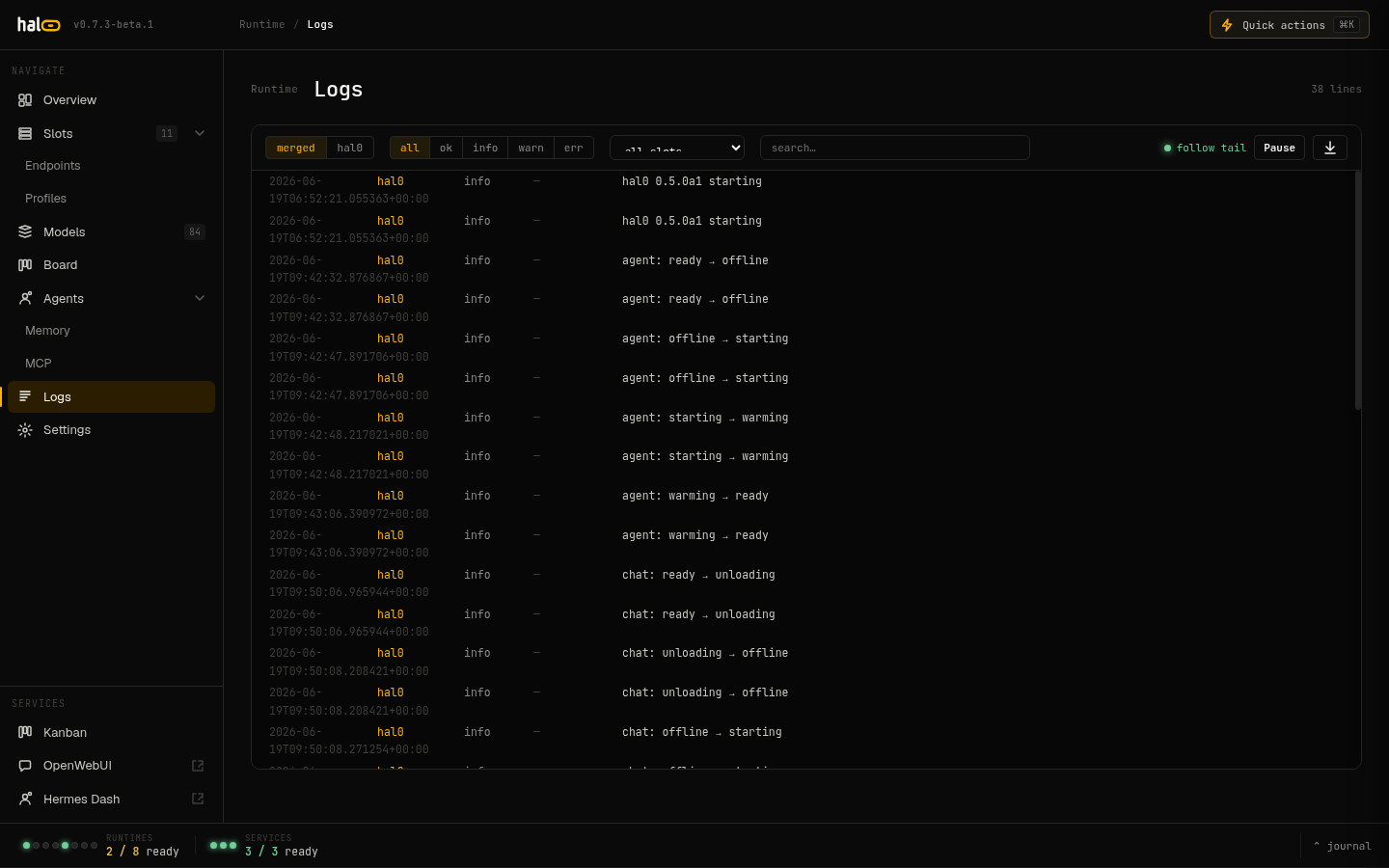Click the OpenWebUI chat bubble icon
The height and width of the screenshot is (868, 1389).
(x=25, y=766)
